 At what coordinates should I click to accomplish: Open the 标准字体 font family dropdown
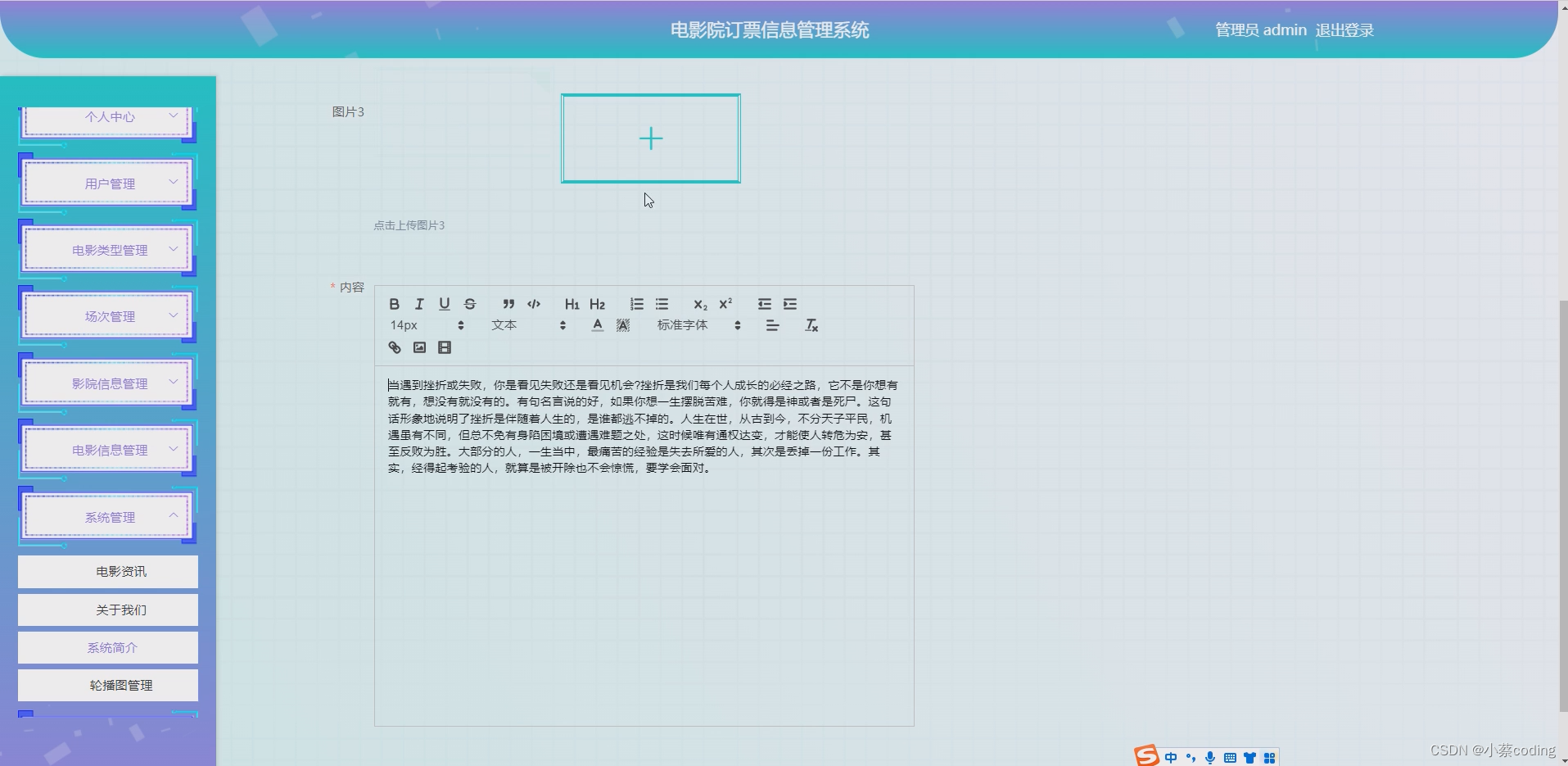(698, 325)
